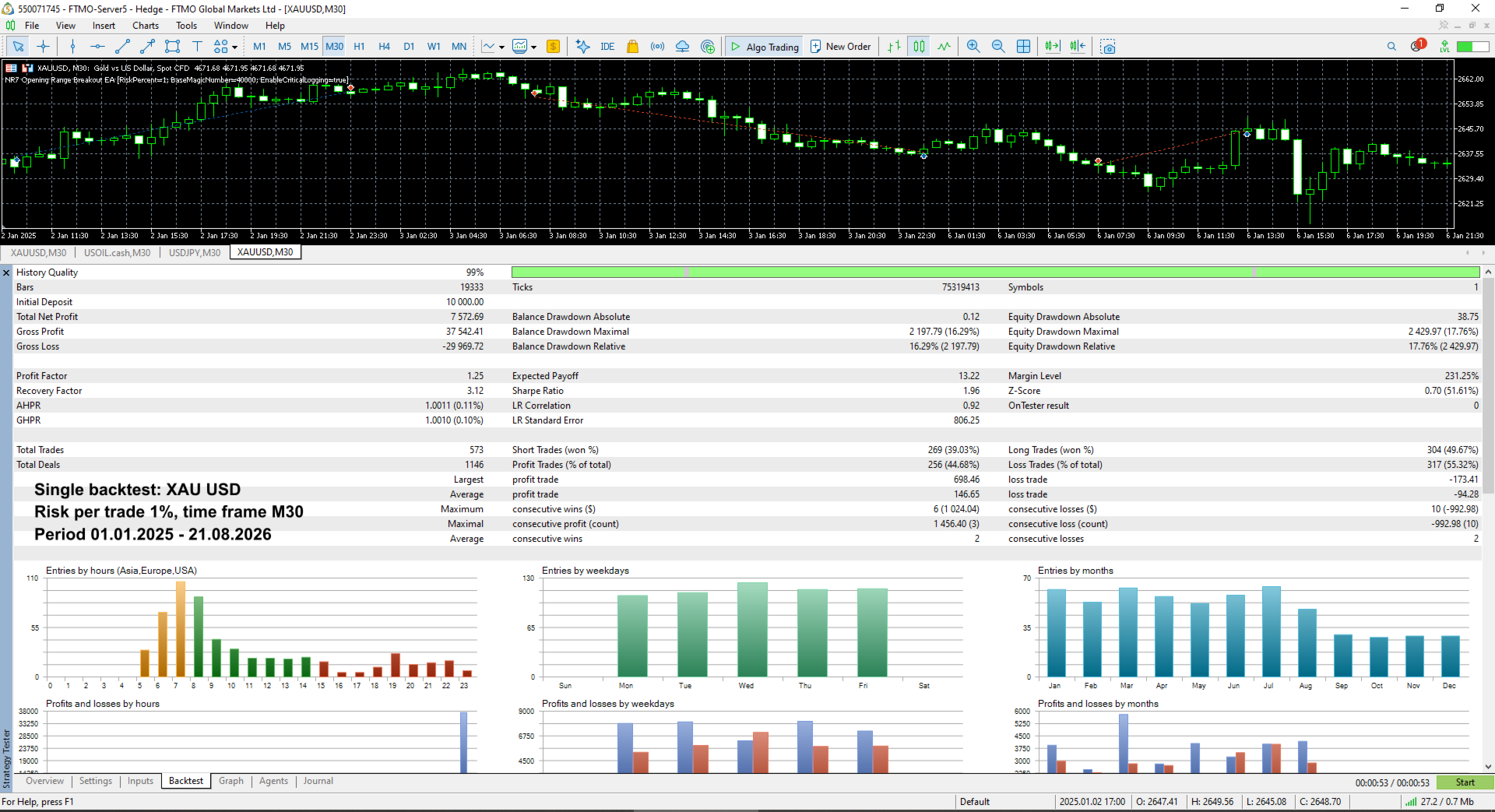Open the search magnifier in toolbar
The width and height of the screenshot is (1495, 812).
tap(1391, 47)
